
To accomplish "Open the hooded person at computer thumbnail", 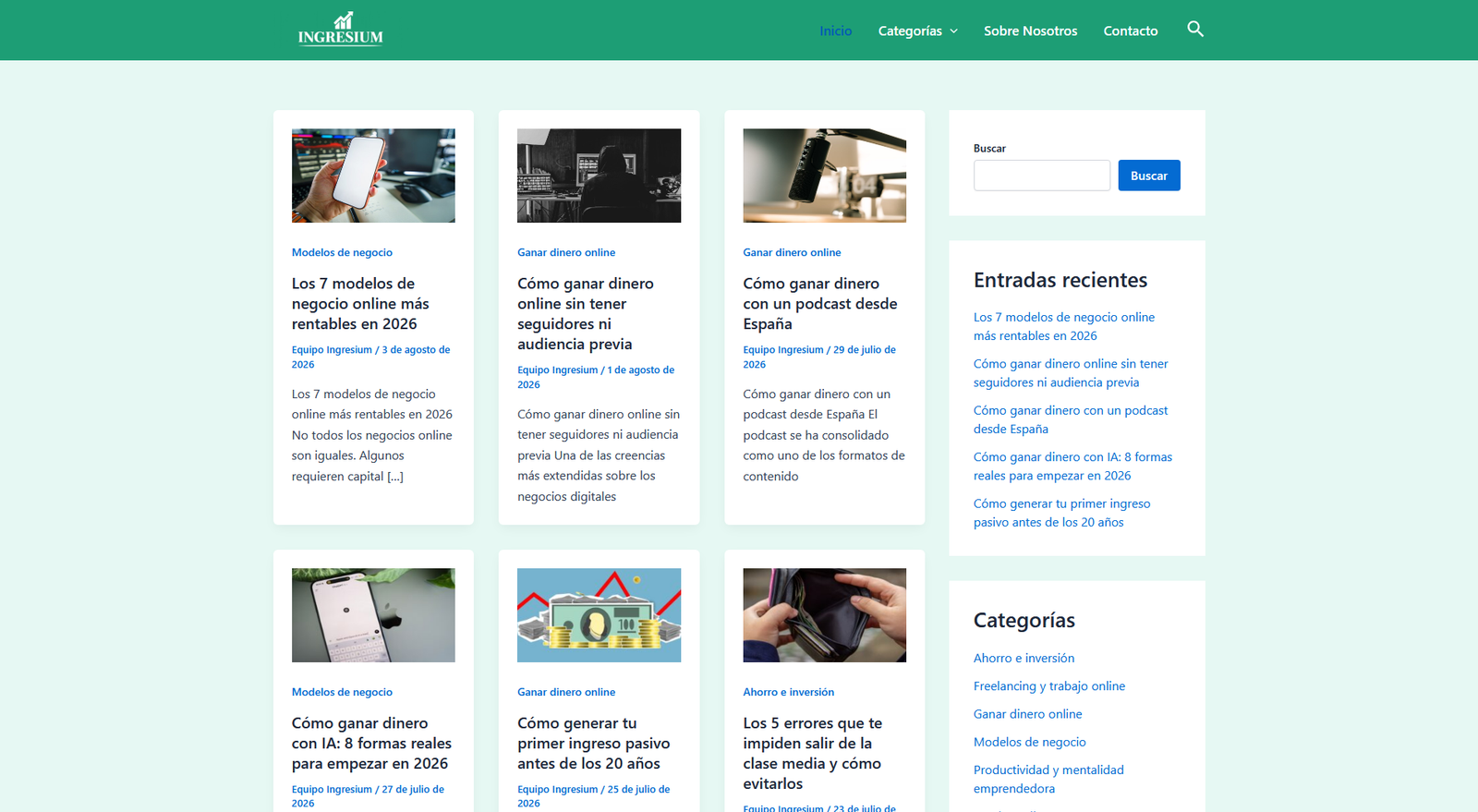I will [x=599, y=176].
